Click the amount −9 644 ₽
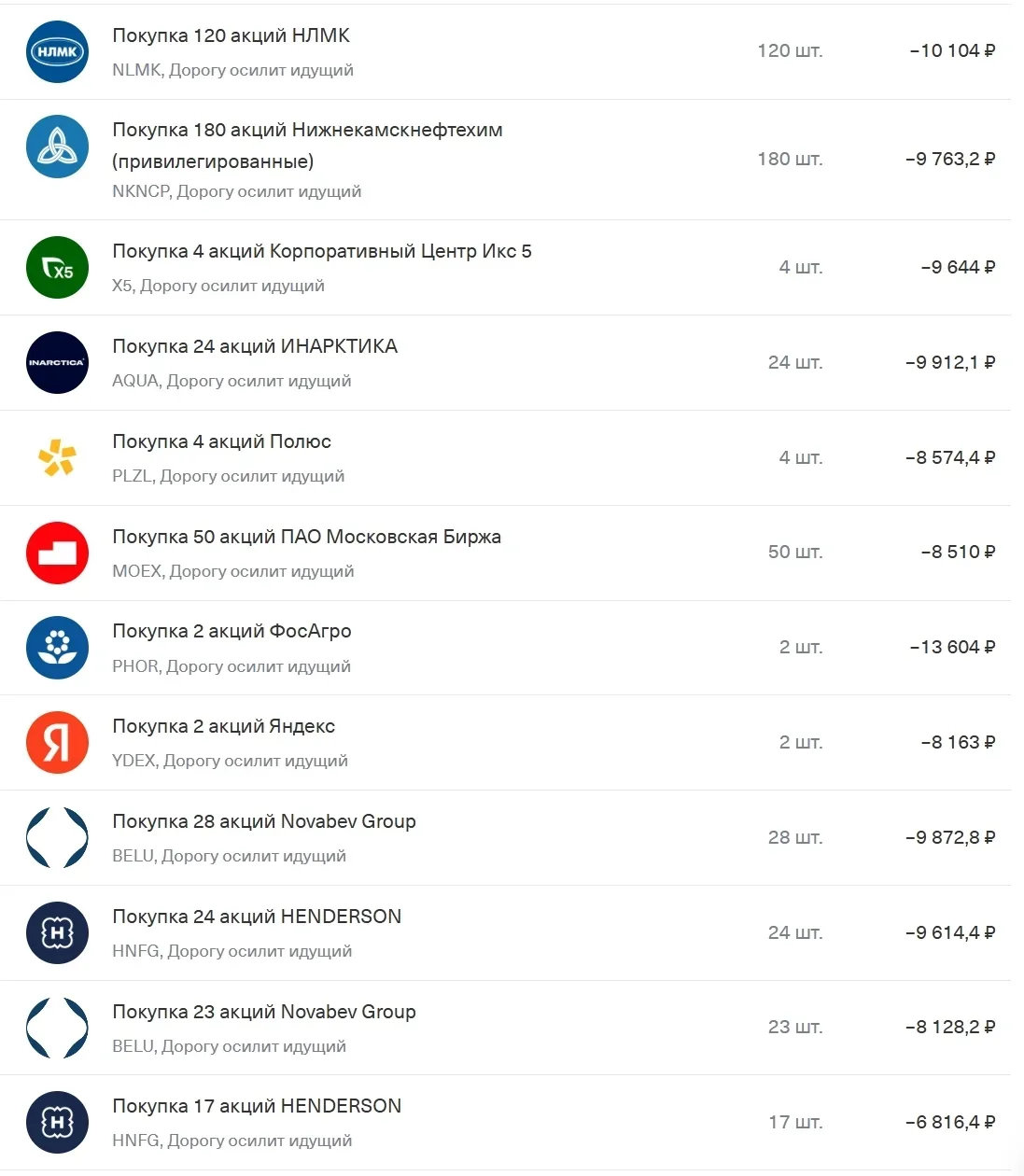The image size is (1024, 1176). [958, 267]
